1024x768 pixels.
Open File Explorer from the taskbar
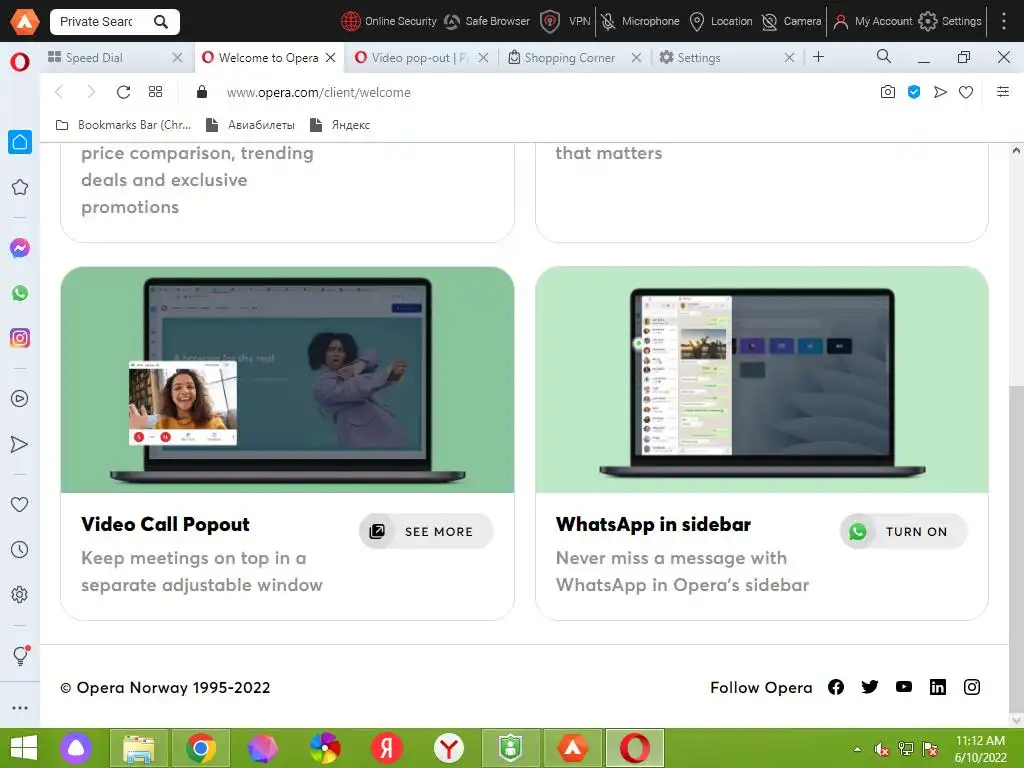pyautogui.click(x=139, y=748)
